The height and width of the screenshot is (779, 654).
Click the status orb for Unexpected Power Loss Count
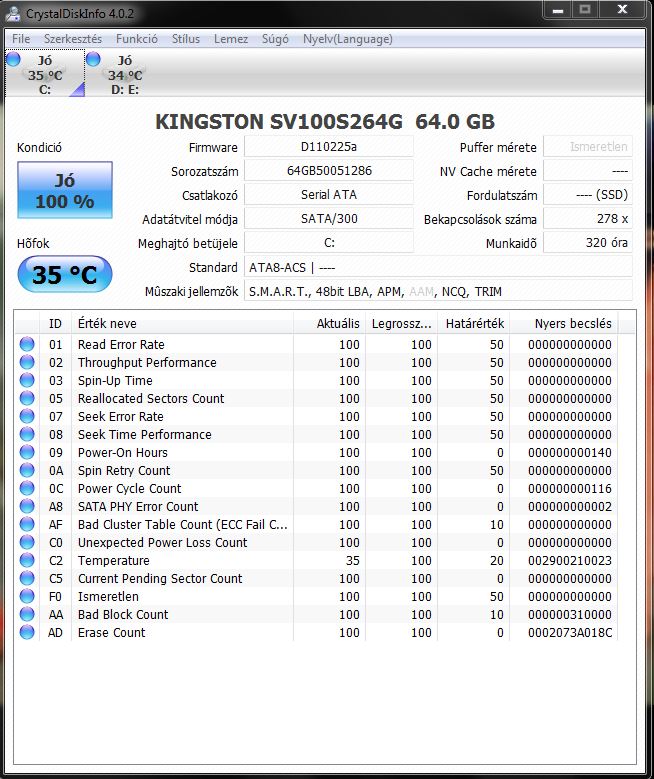point(27,542)
